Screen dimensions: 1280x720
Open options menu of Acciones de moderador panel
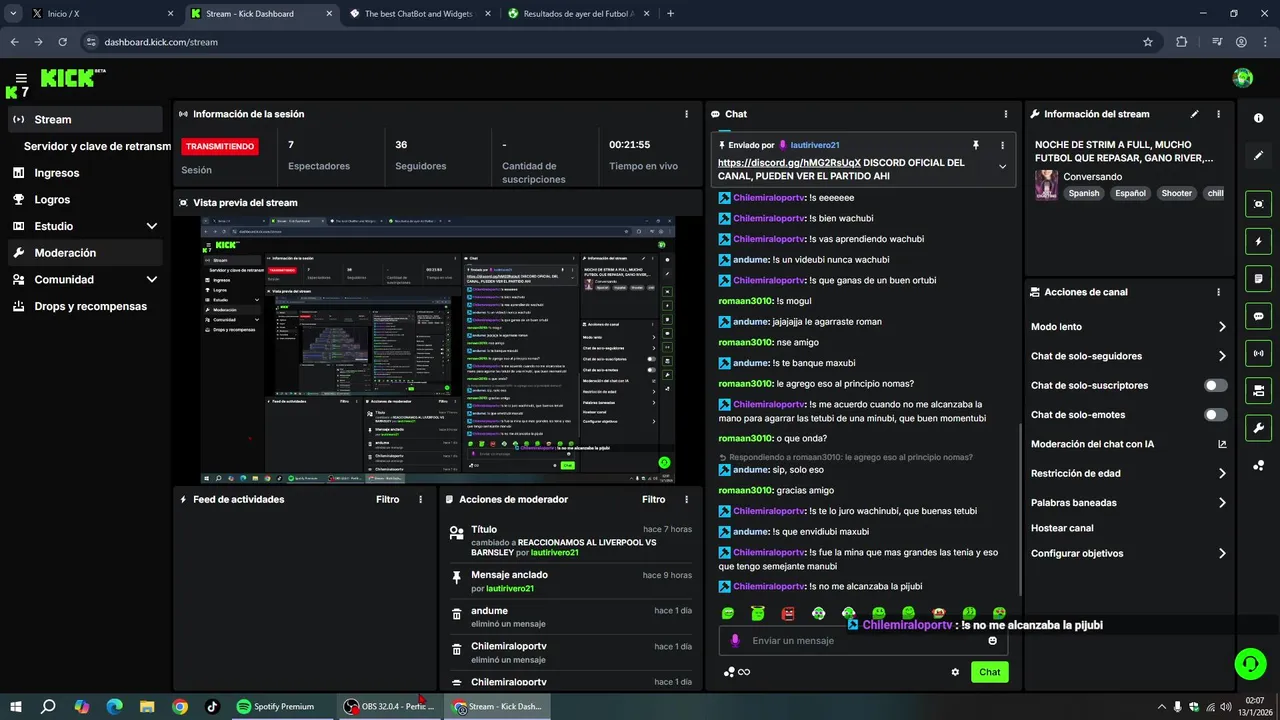tap(686, 499)
